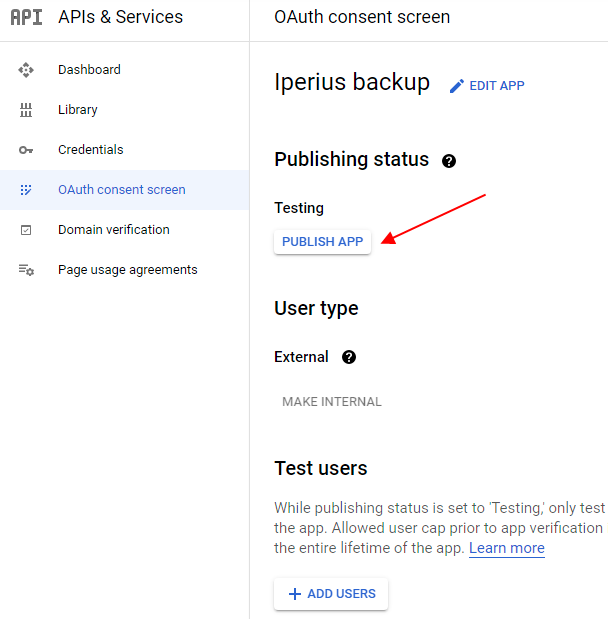This screenshot has width=608, height=619.
Task: Click the pencil icon beside EDIT APP
Action: pyautogui.click(x=457, y=86)
